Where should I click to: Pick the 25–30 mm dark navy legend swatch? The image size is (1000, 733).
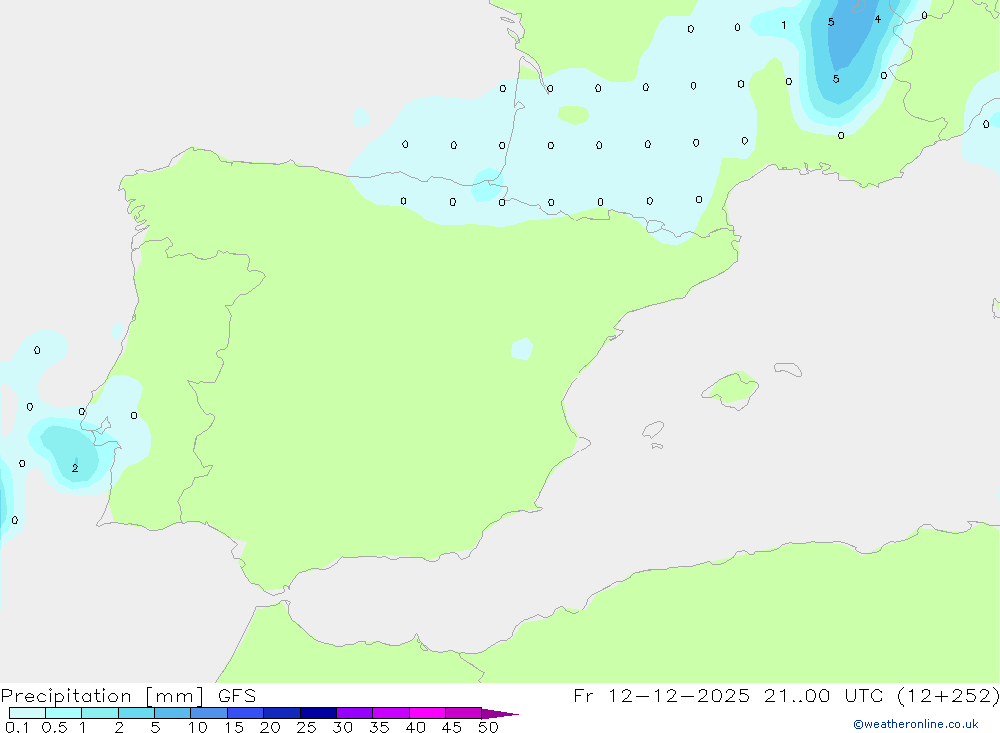(x=318, y=713)
